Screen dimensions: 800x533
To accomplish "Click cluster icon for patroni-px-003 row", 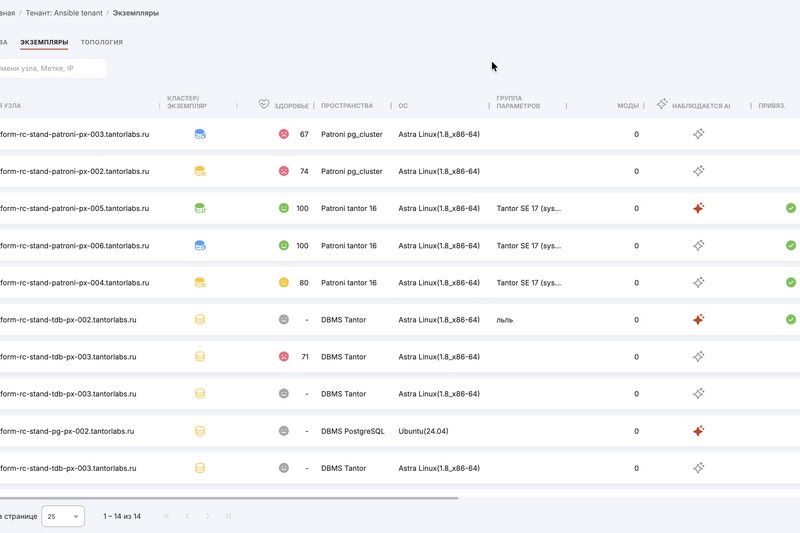I will pyautogui.click(x=200, y=134).
